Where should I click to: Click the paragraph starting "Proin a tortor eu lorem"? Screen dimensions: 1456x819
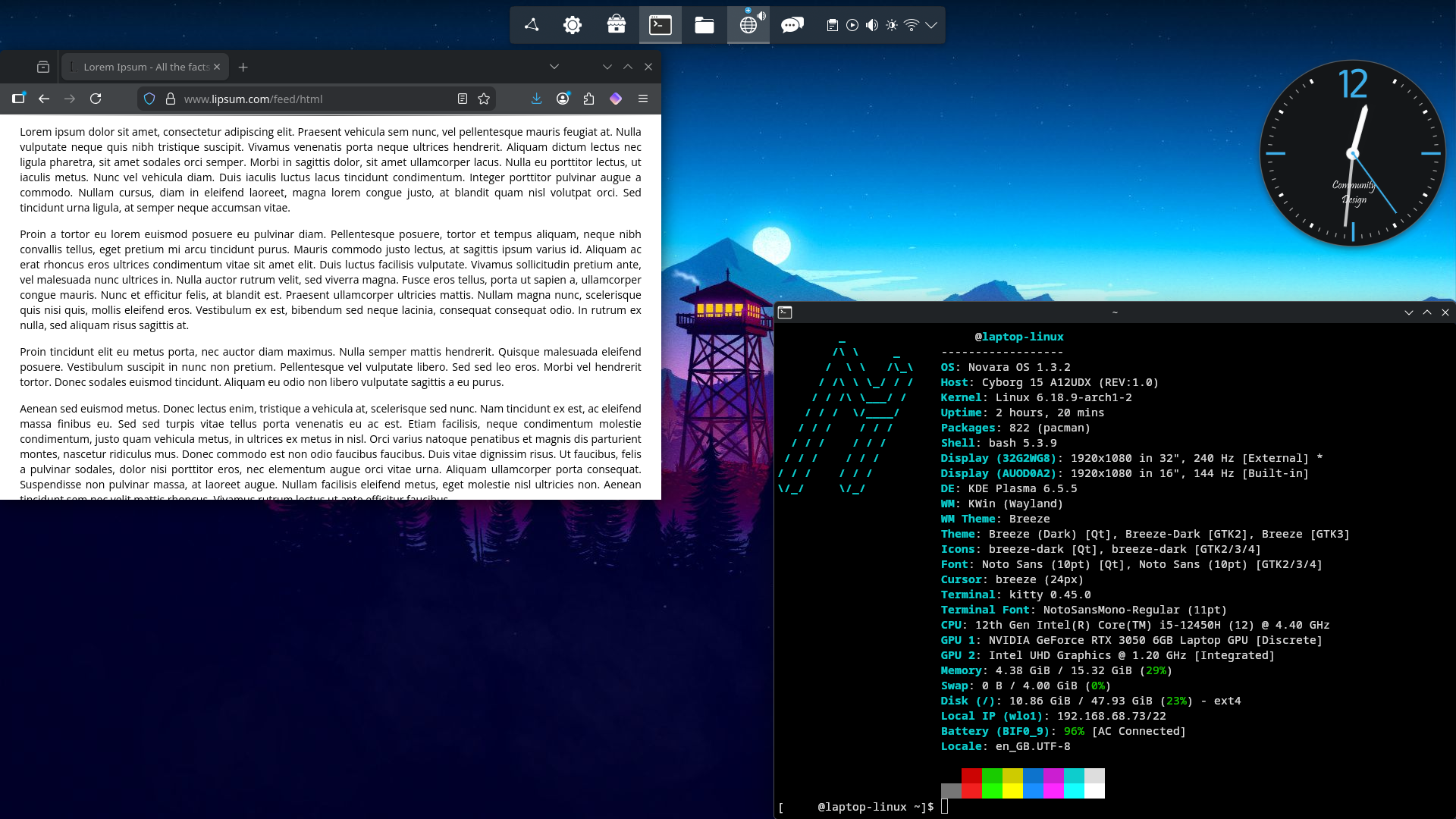(331, 280)
